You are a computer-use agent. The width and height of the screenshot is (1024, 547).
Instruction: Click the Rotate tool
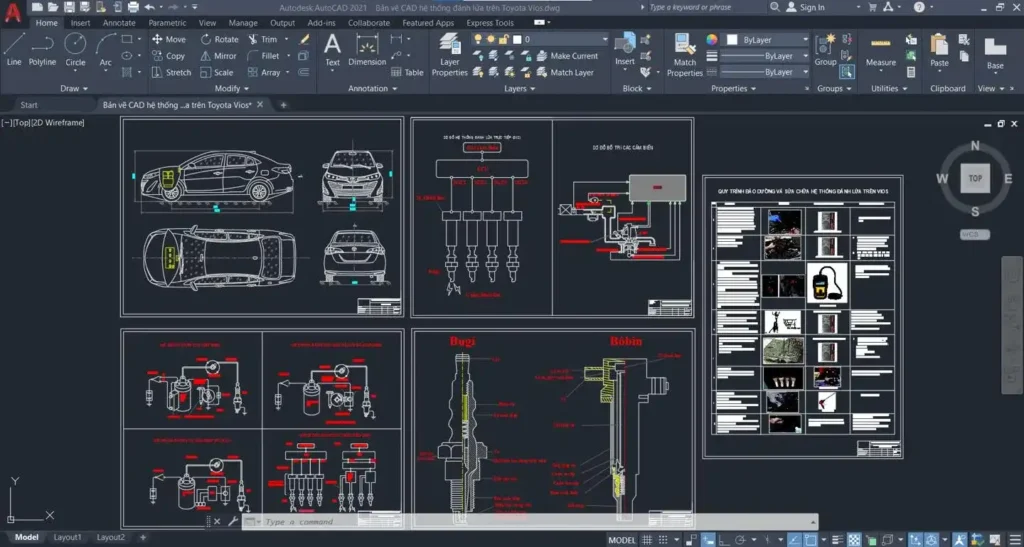click(x=219, y=39)
